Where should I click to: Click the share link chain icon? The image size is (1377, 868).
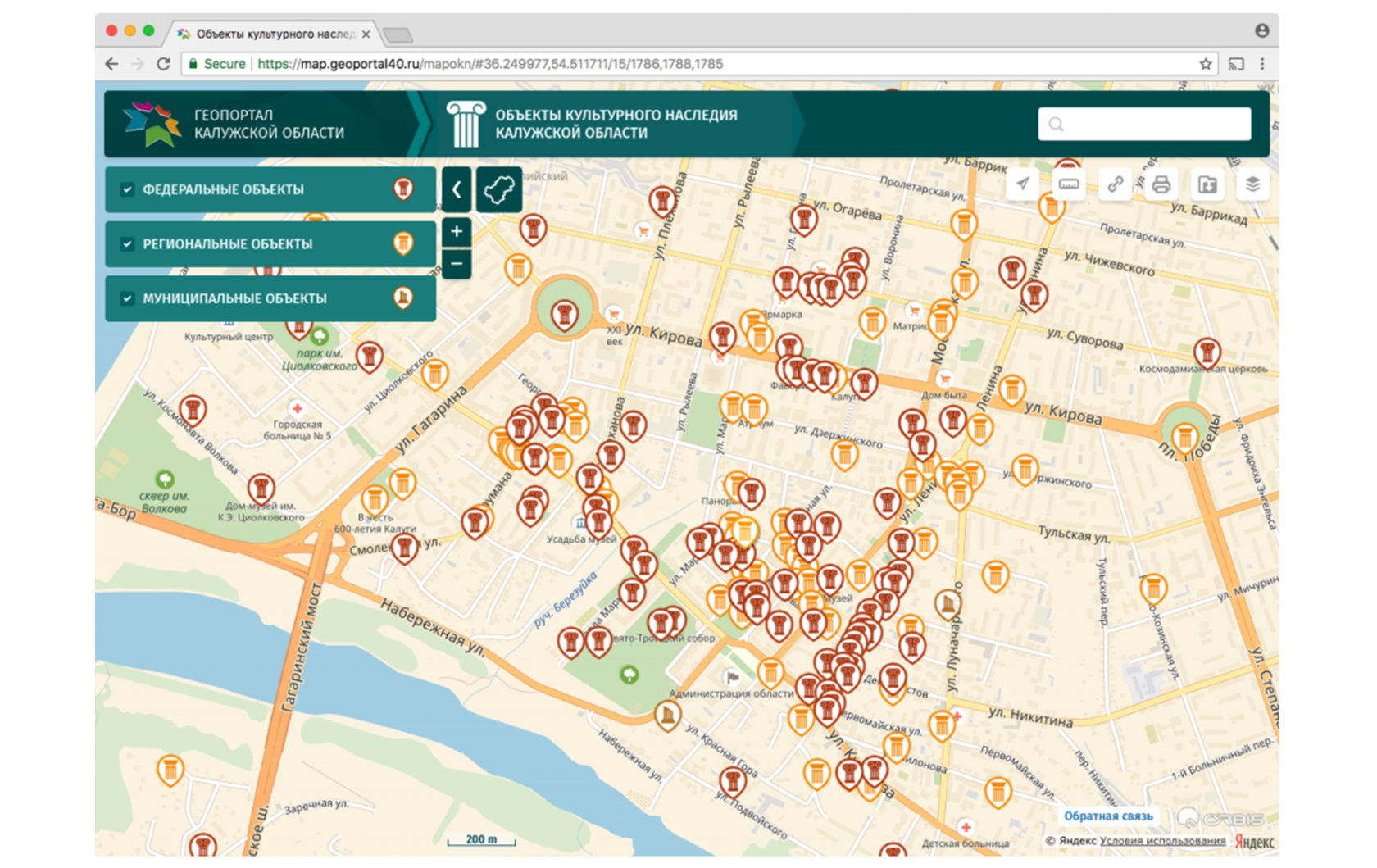[1115, 184]
